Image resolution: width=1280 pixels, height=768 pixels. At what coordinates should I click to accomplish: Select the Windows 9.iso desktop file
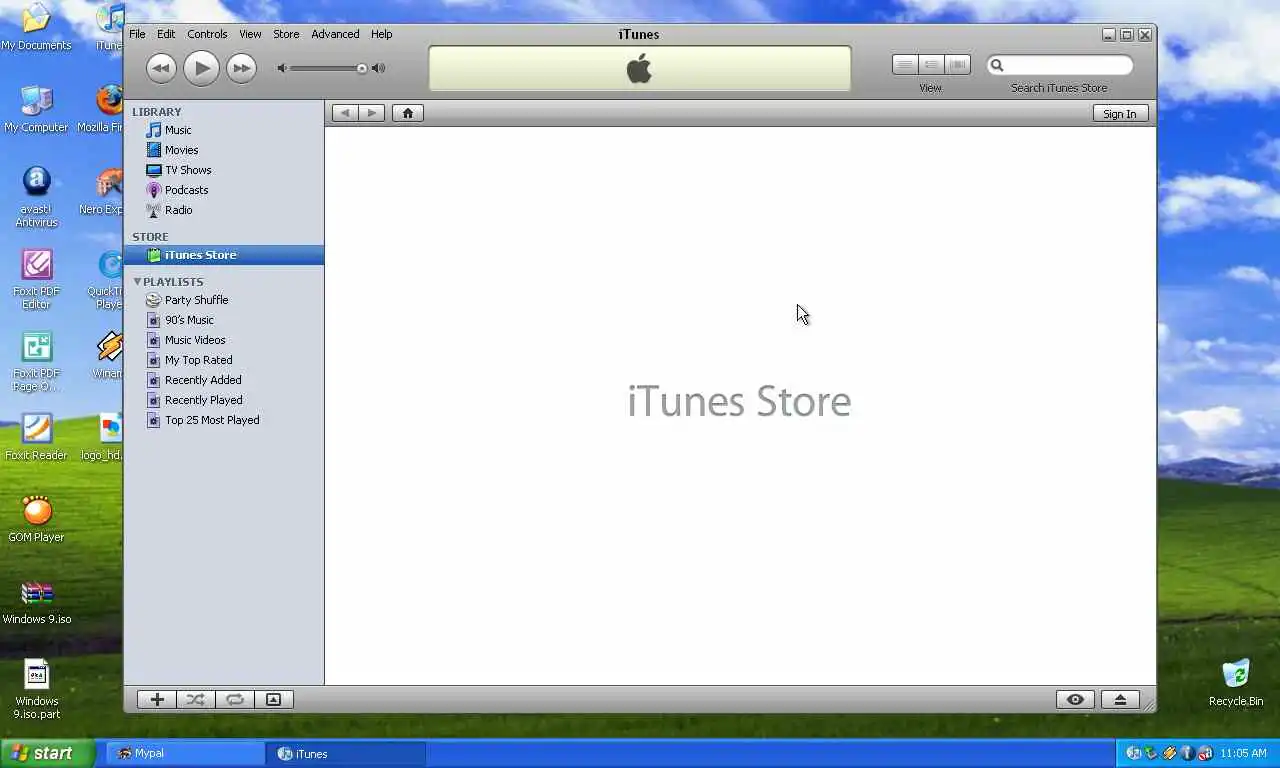click(x=37, y=601)
